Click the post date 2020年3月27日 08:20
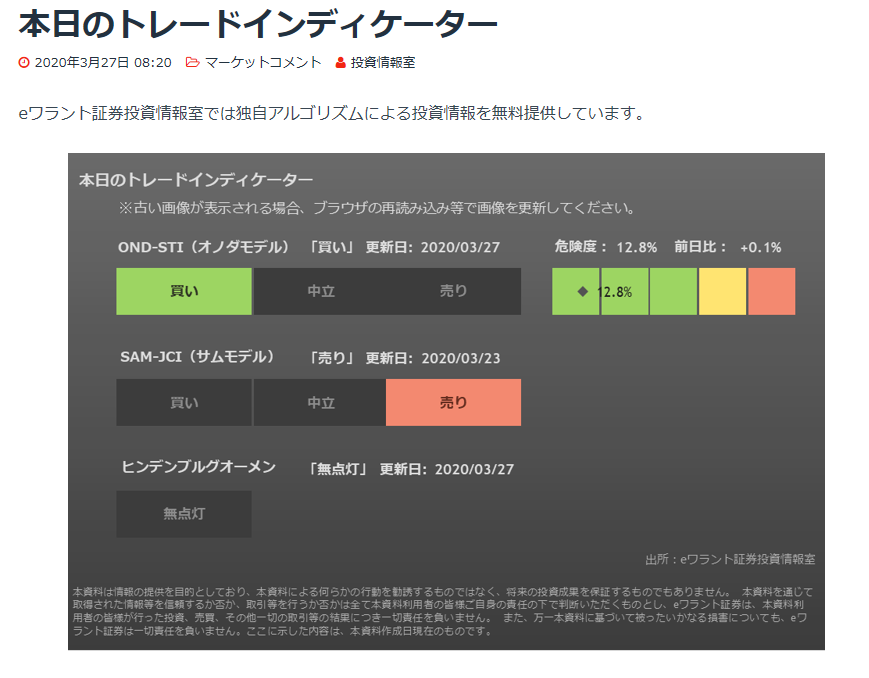869x678 pixels. [103, 63]
